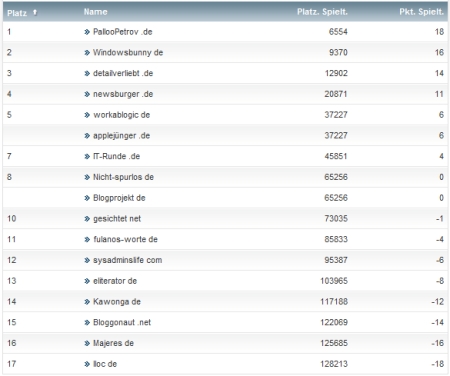Click arrow icon beside gesichtet net

coord(87,219)
